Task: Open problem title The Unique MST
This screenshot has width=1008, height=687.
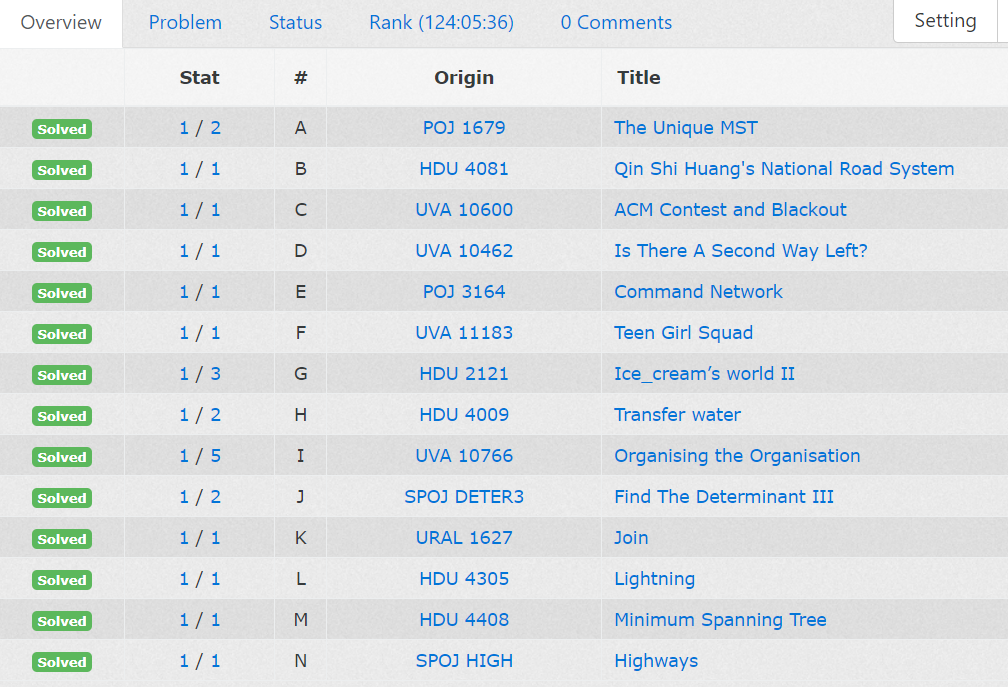Action: click(x=685, y=128)
